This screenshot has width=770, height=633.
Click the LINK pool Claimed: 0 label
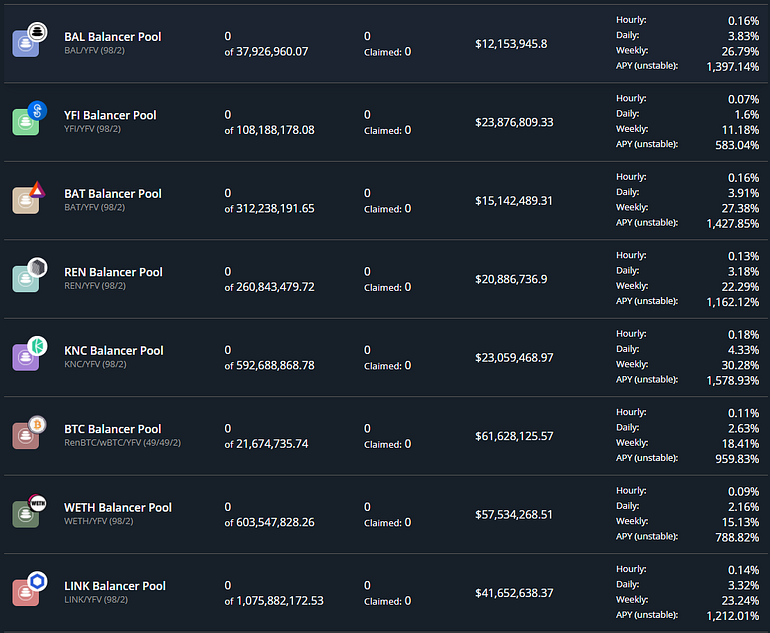387,602
